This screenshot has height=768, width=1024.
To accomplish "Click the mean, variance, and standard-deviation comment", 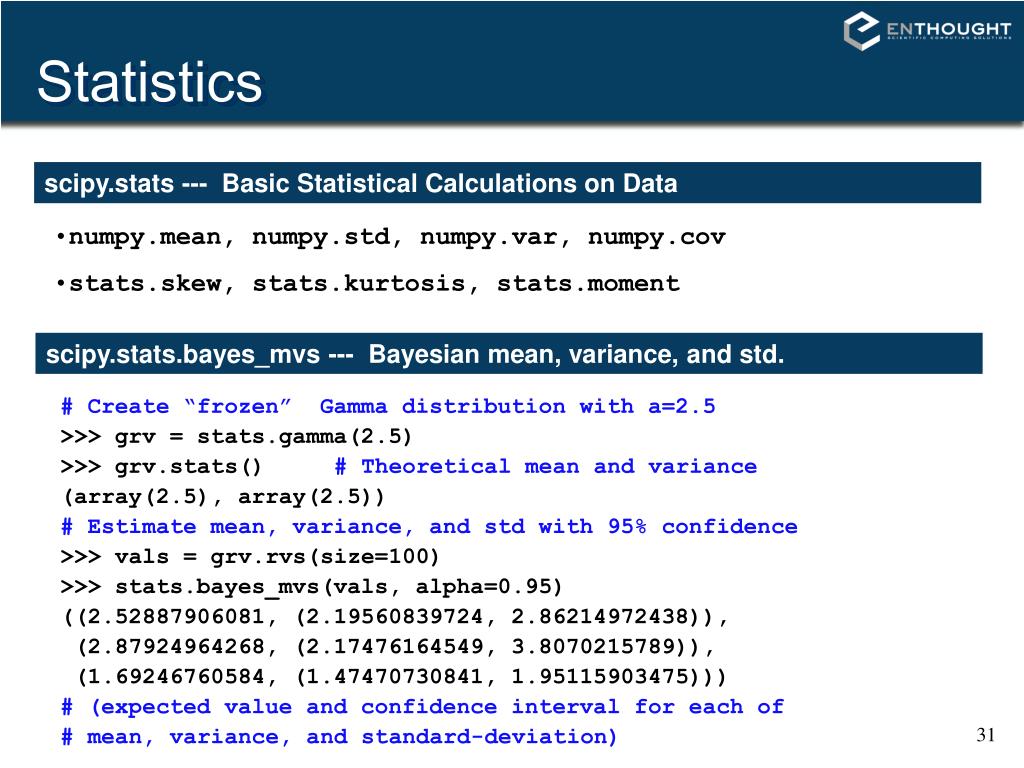I will [338, 737].
